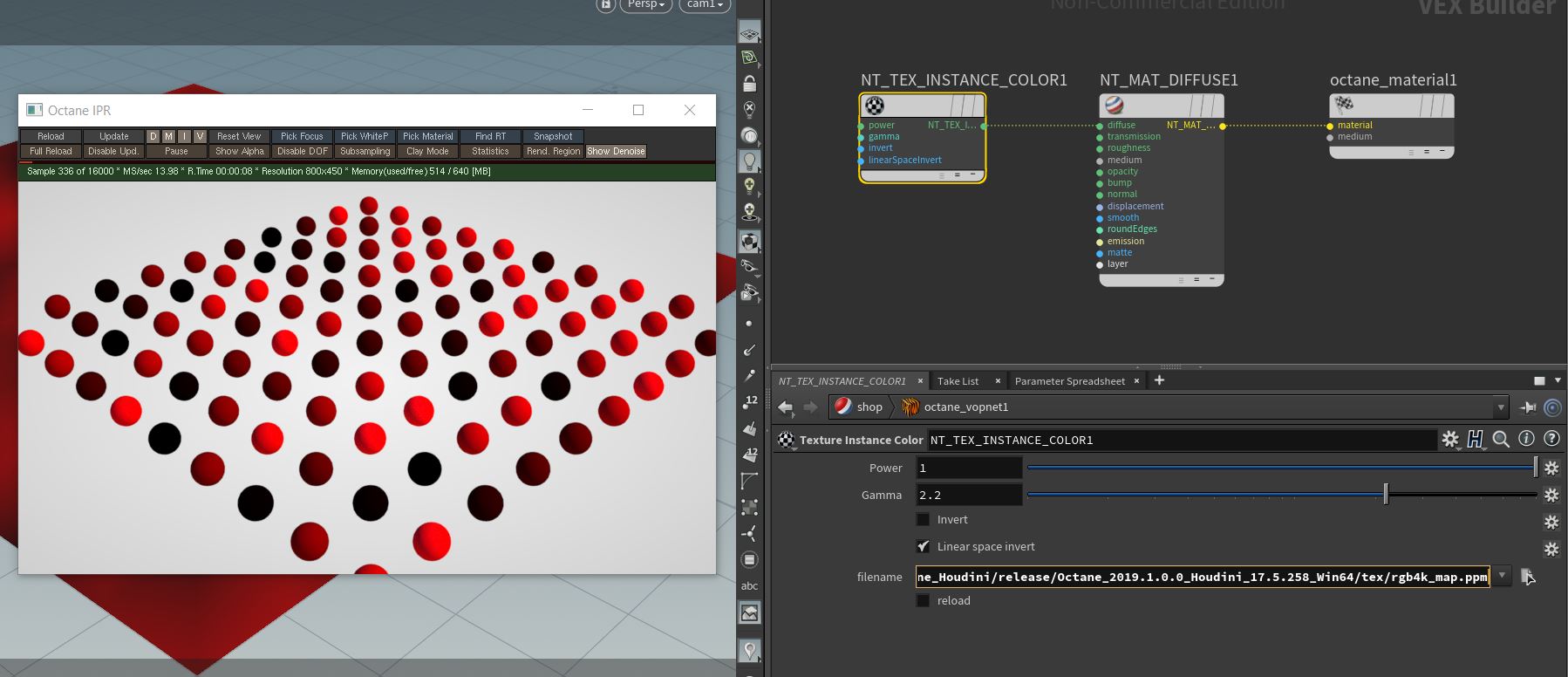This screenshot has width=1568, height=677.
Task: Click the Gamma slider handle
Action: (1386, 495)
